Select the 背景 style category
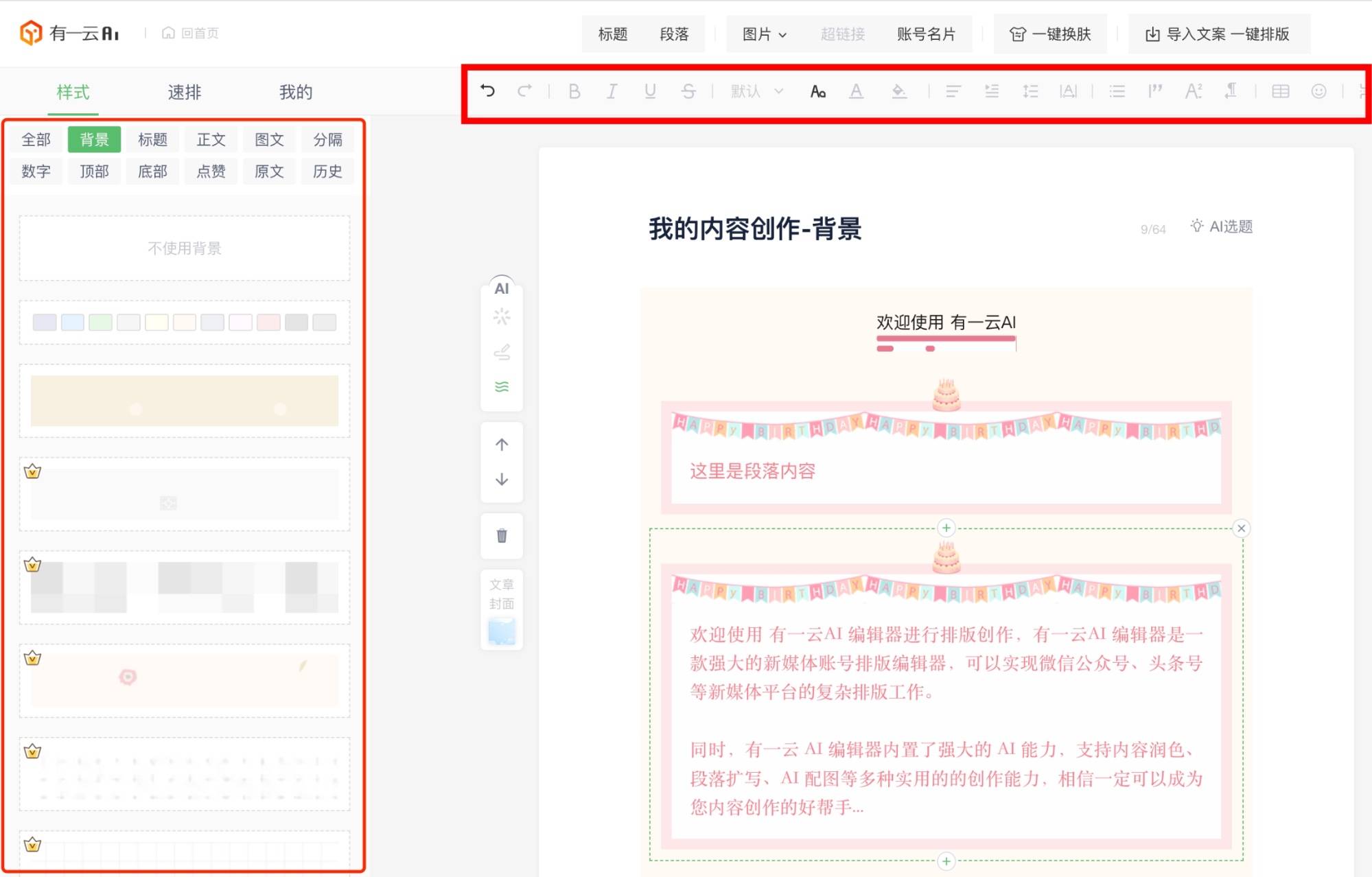 [94, 139]
